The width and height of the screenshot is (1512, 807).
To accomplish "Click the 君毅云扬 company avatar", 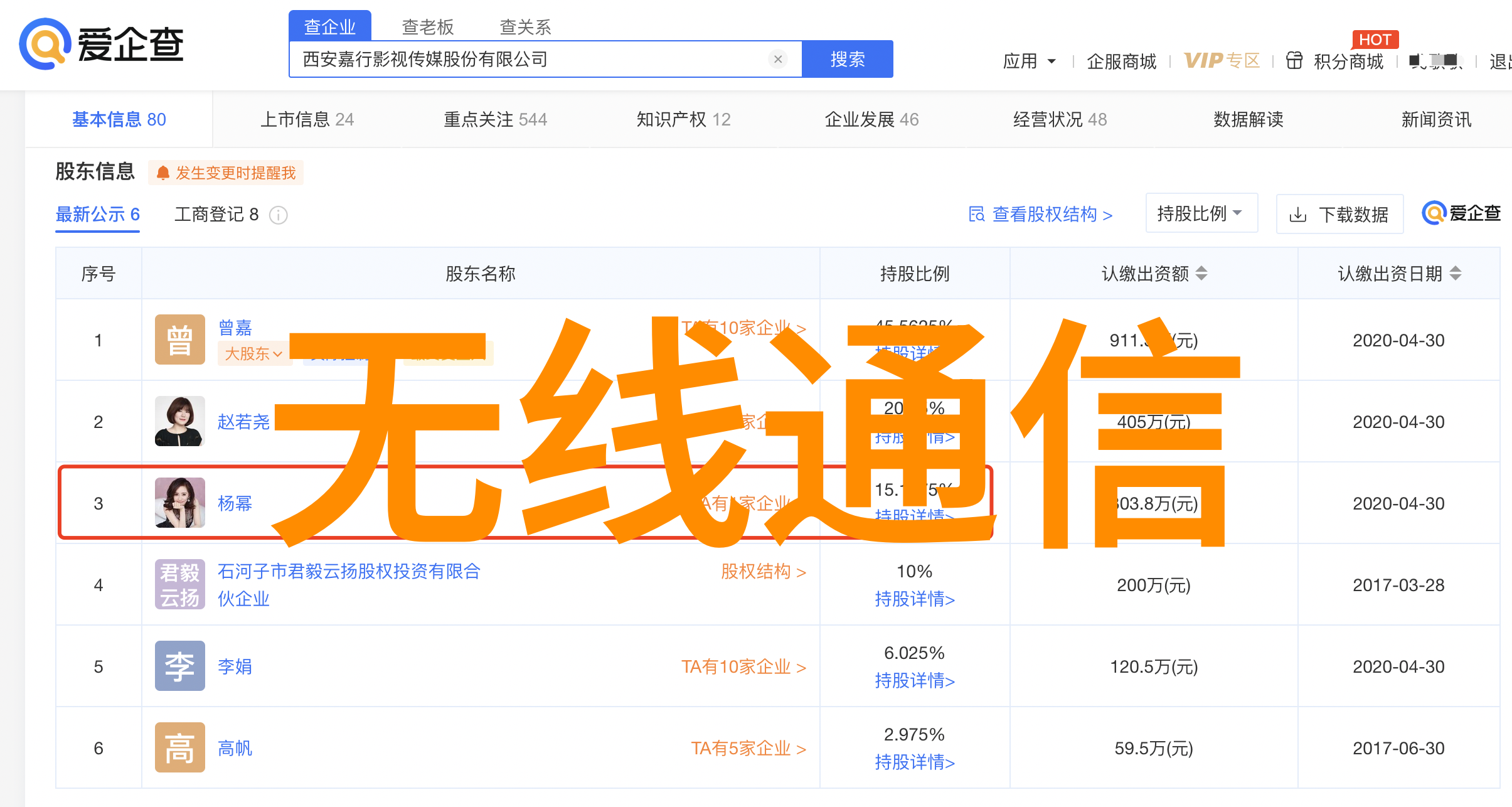I will point(180,584).
